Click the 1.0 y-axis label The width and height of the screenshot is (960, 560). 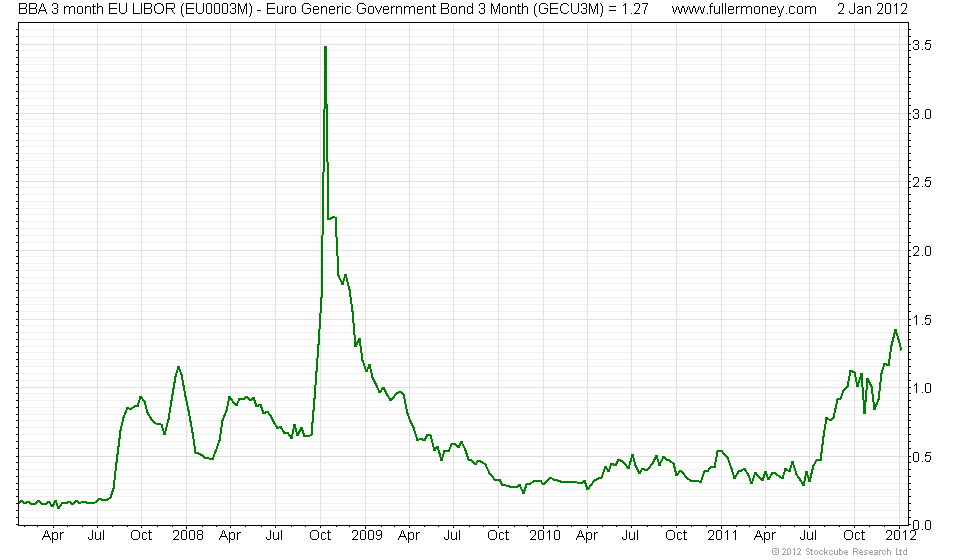click(x=921, y=389)
